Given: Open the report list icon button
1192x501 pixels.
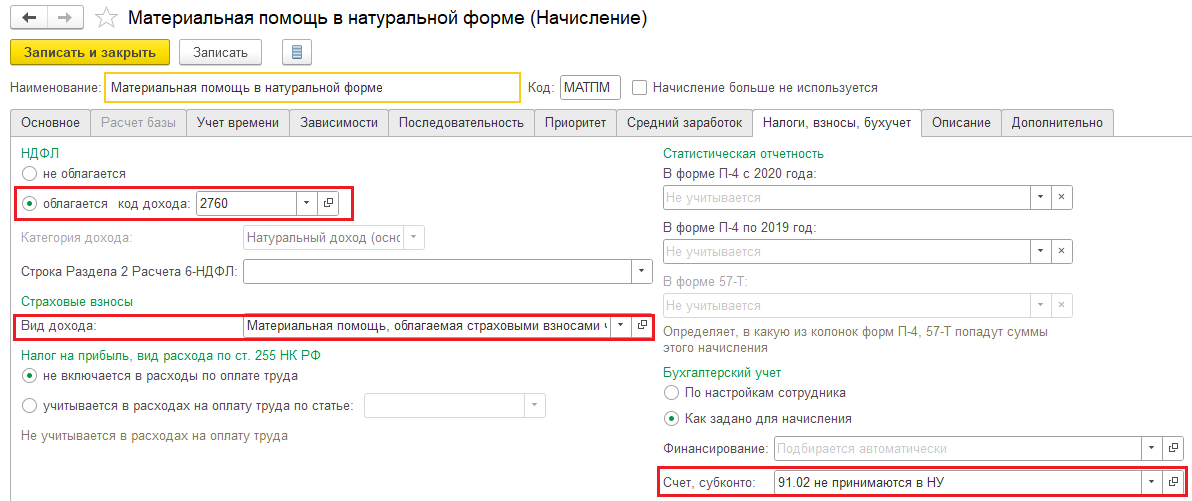Looking at the screenshot, I should pos(298,51).
